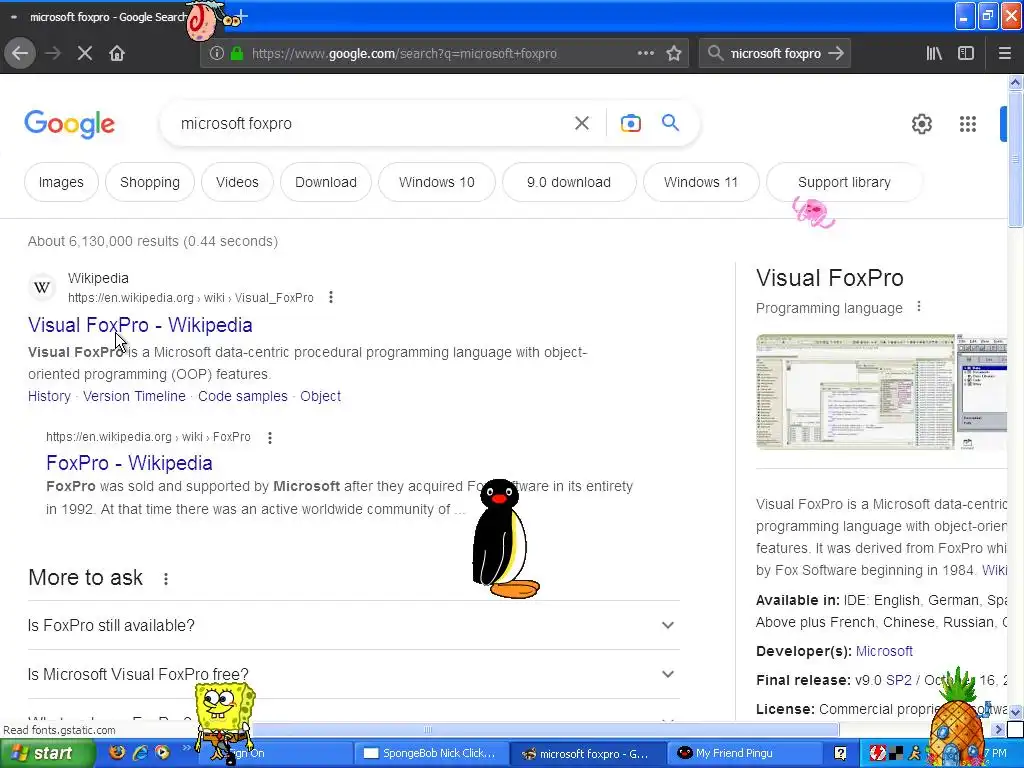1024x768 pixels.
Task: Focus the Firefox toolbar search field
Action: tap(774, 54)
